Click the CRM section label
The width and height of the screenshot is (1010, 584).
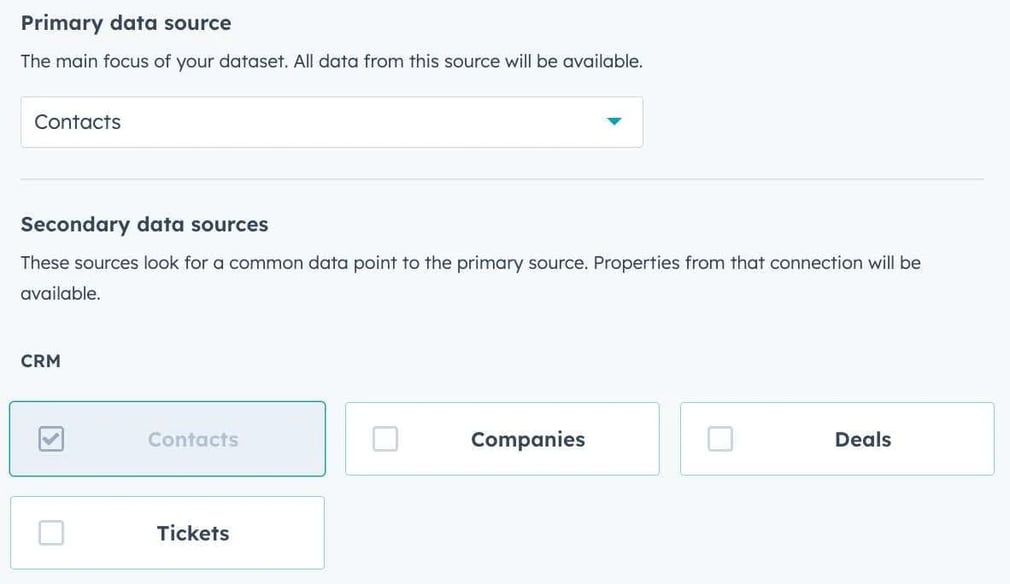[40, 361]
